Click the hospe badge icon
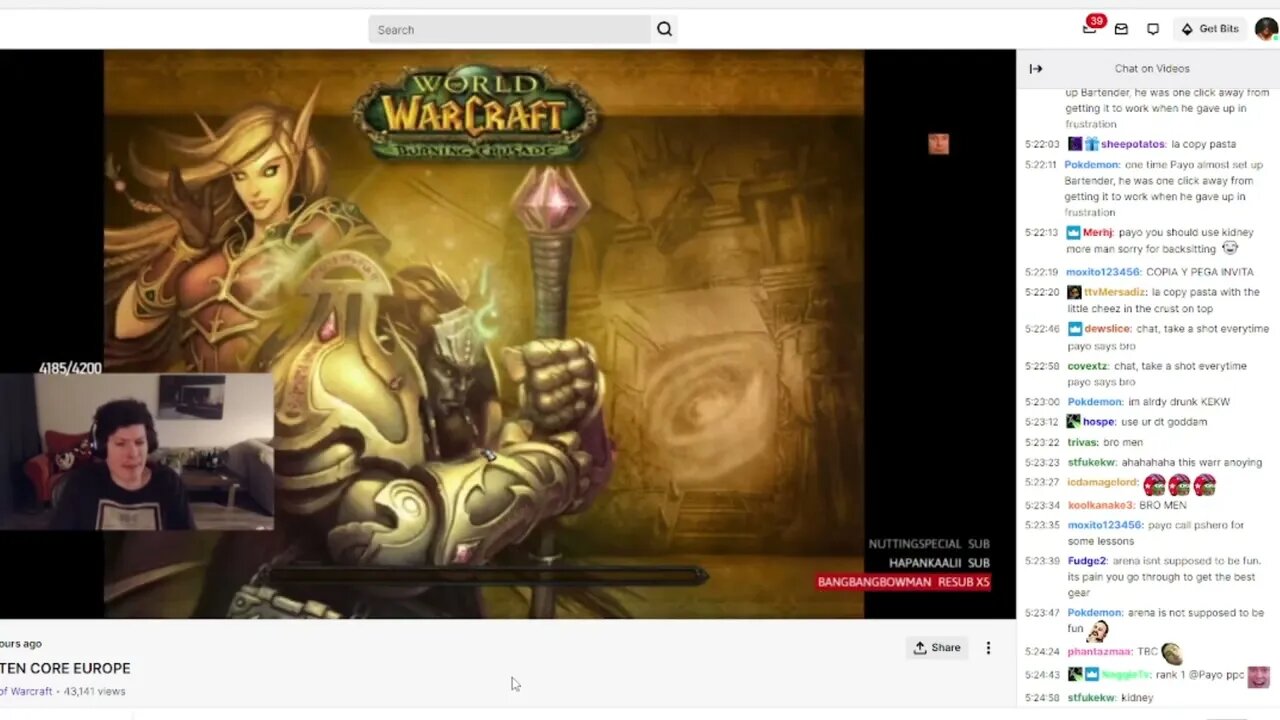 tap(1073, 422)
